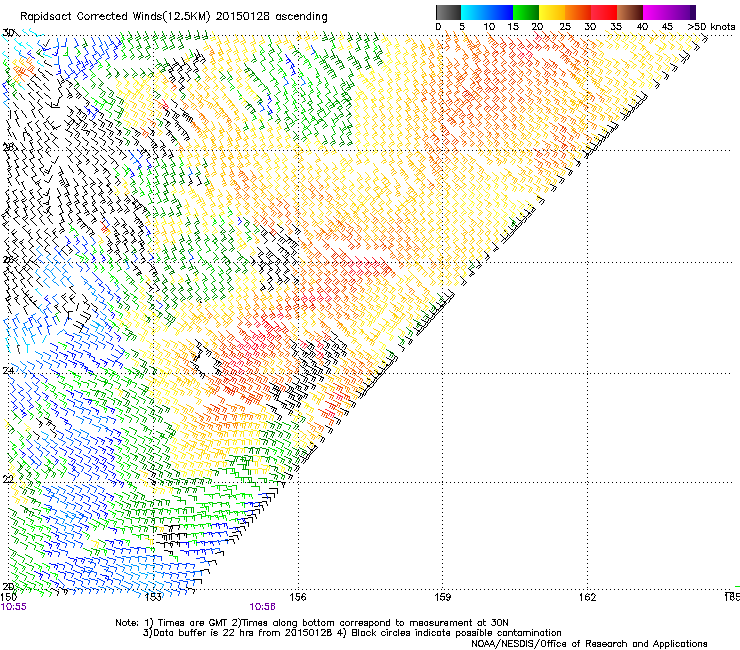The image size is (740, 650).
Task: Click the '10' value under the color bar
Action: 489,27
